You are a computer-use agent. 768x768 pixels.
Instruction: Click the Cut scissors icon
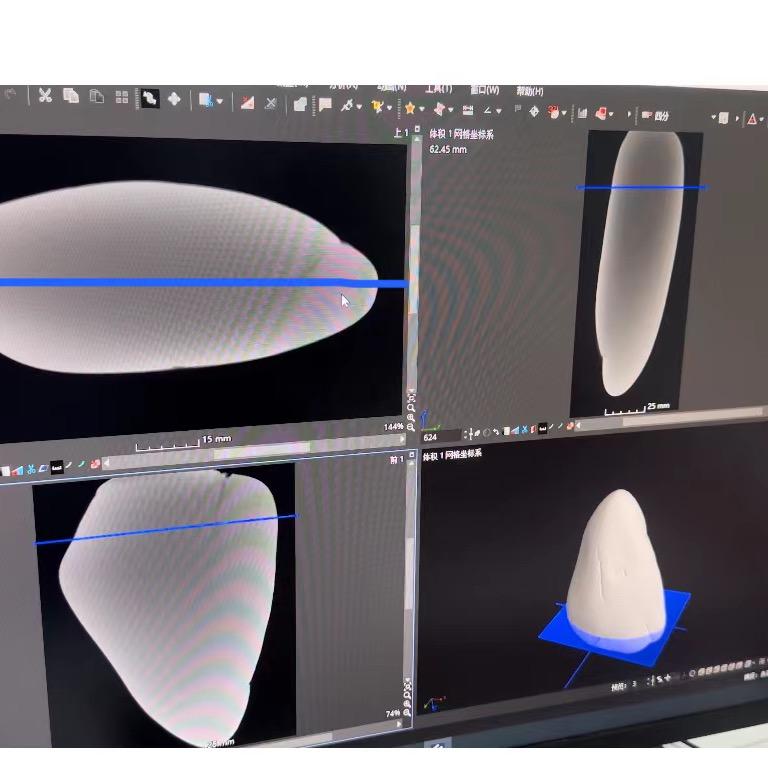point(45,96)
